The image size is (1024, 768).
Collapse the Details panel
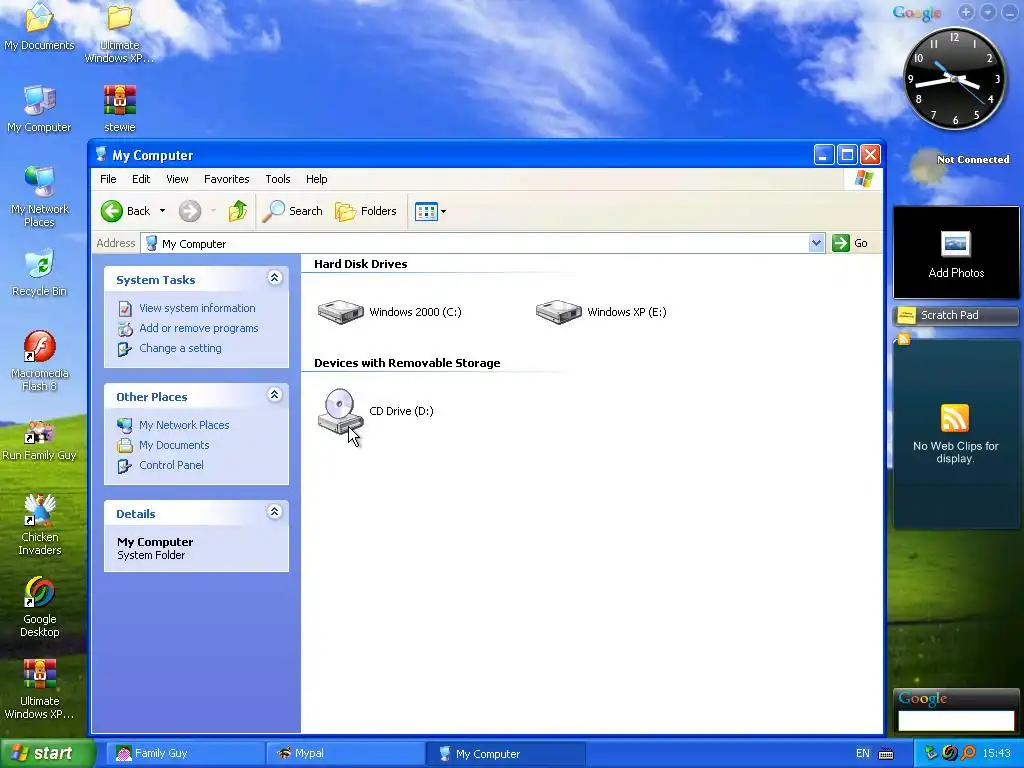click(x=274, y=512)
